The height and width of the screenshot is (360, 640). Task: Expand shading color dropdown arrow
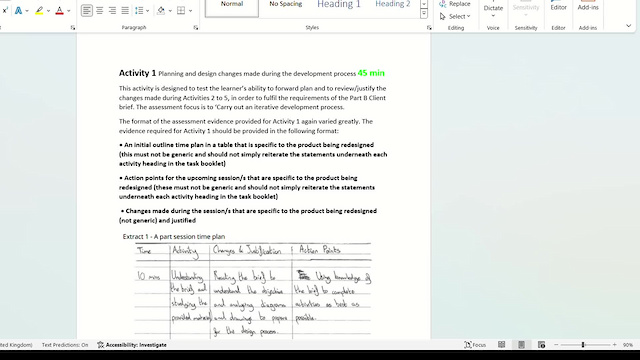(170, 11)
